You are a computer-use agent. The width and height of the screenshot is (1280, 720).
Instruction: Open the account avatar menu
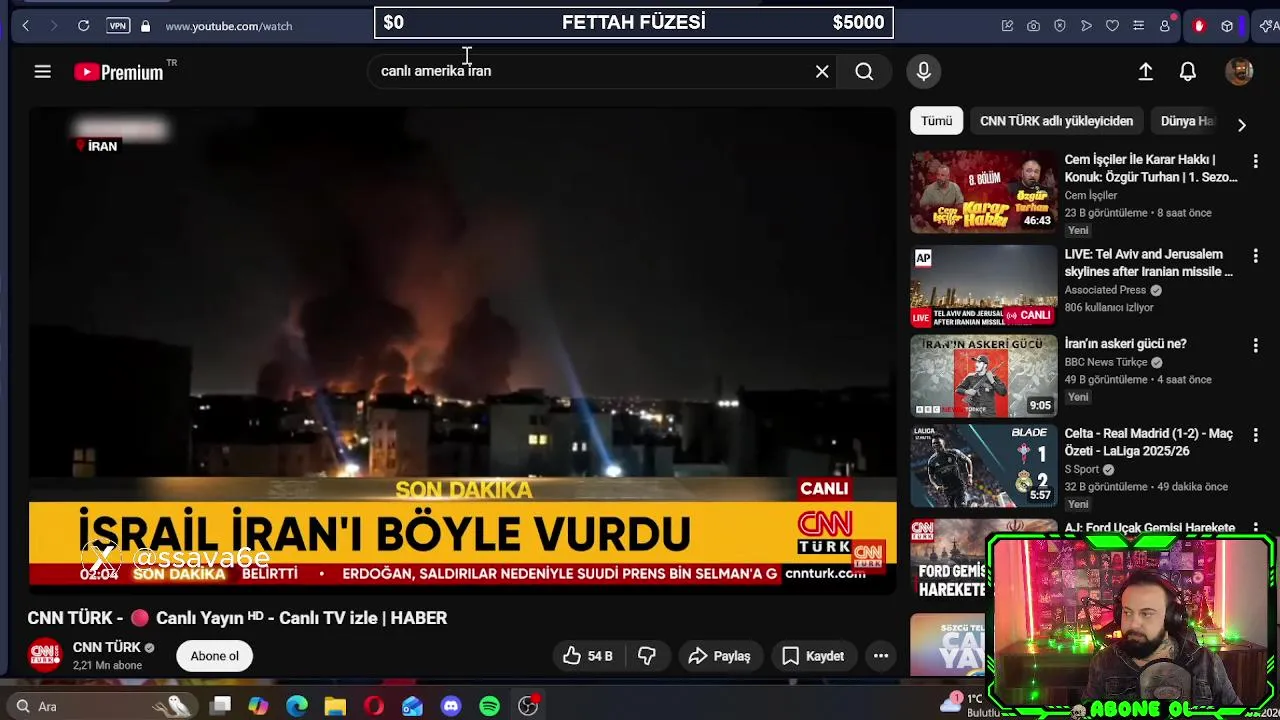point(1239,71)
